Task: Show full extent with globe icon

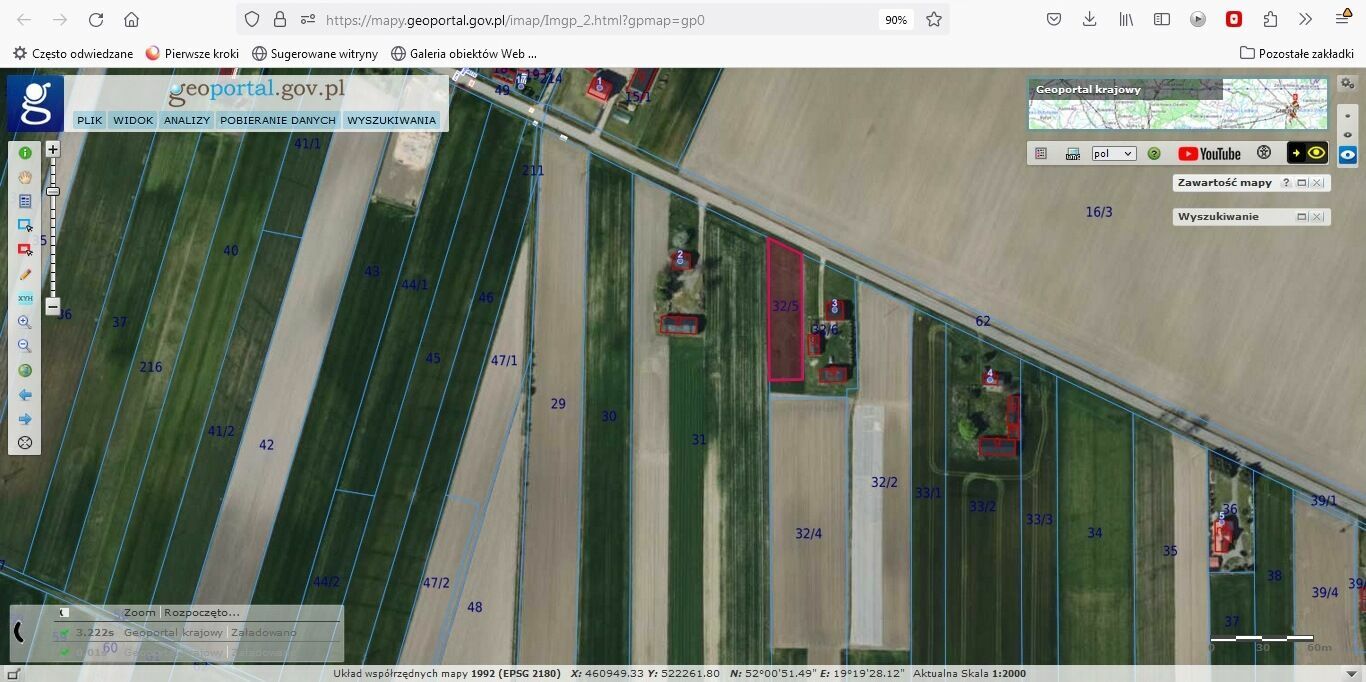Action: (25, 370)
